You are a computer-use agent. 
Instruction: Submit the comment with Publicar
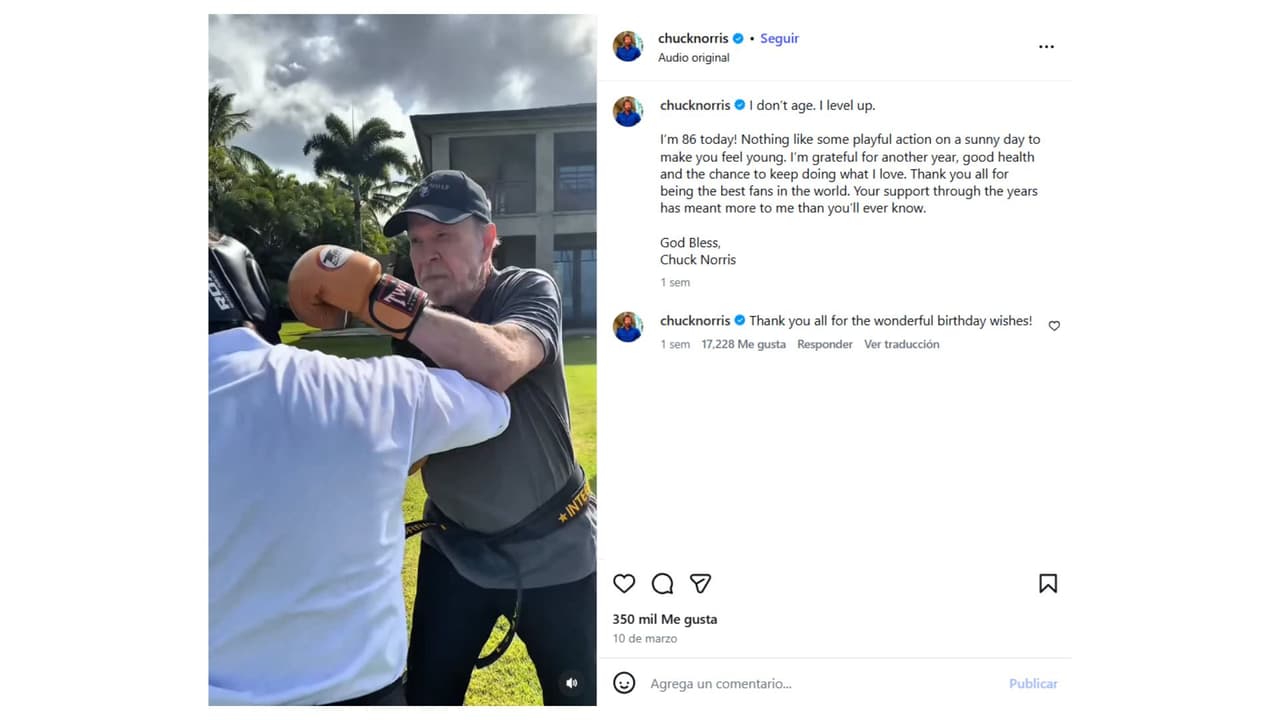1033,684
